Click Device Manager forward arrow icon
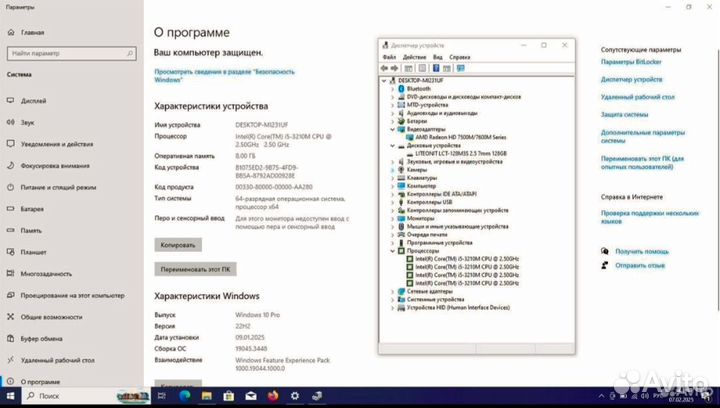Viewport: 720px width, 408px height. (x=394, y=68)
